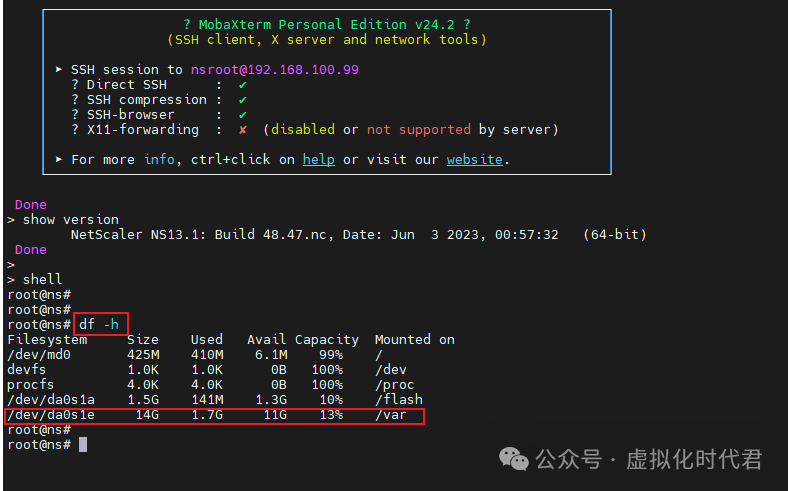Screen dimensions: 788x491
Task: Click the 13% capacity value
Action: pos(331,415)
